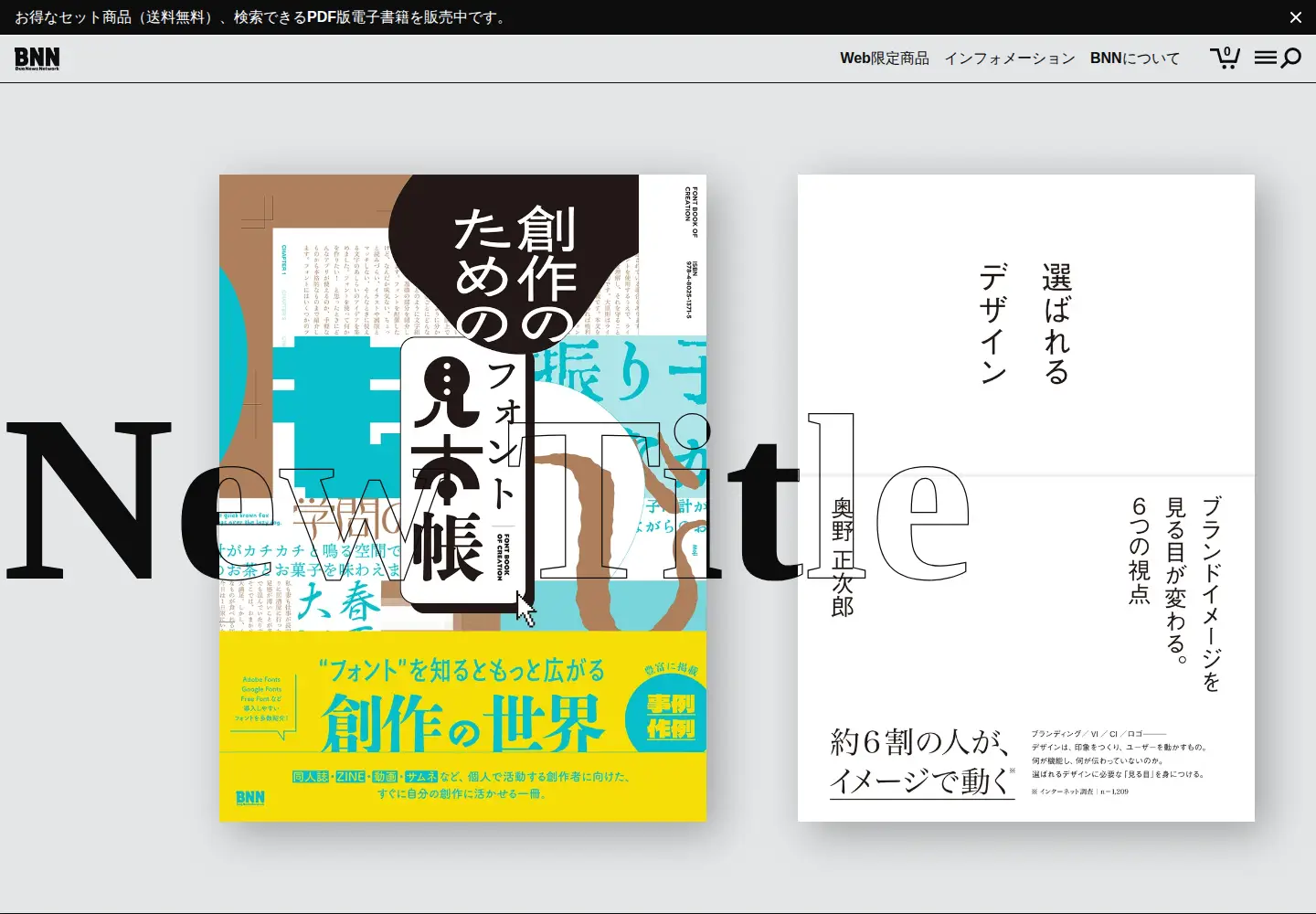Image resolution: width=1316 pixels, height=914 pixels.
Task: Click the BNN logo in header
Action: (x=37, y=58)
